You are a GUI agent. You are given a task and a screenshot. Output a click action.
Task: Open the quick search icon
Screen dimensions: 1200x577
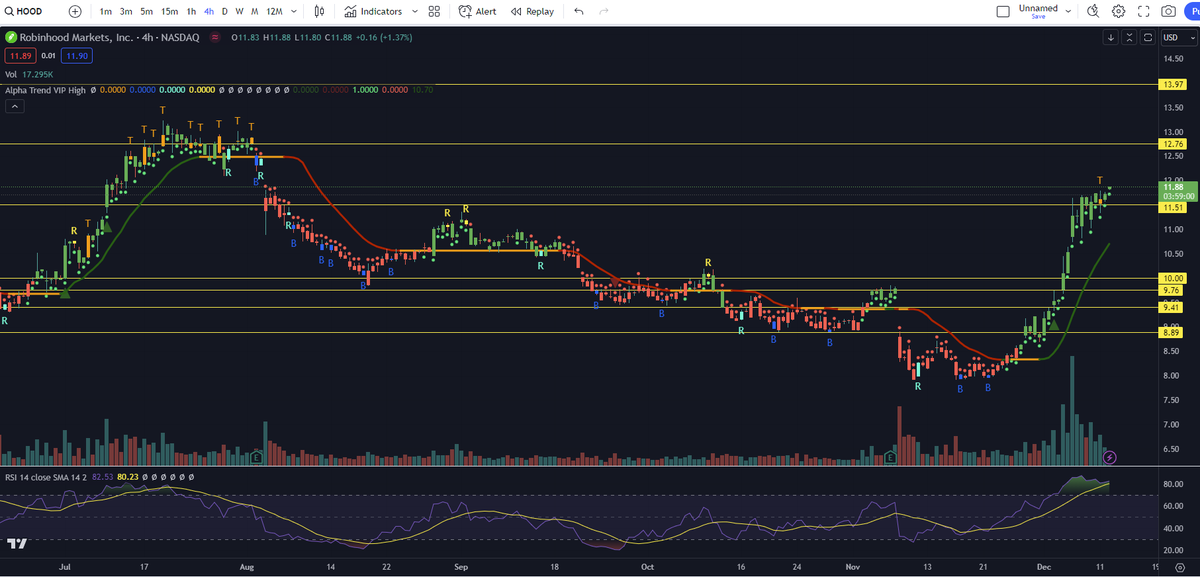pos(1093,12)
